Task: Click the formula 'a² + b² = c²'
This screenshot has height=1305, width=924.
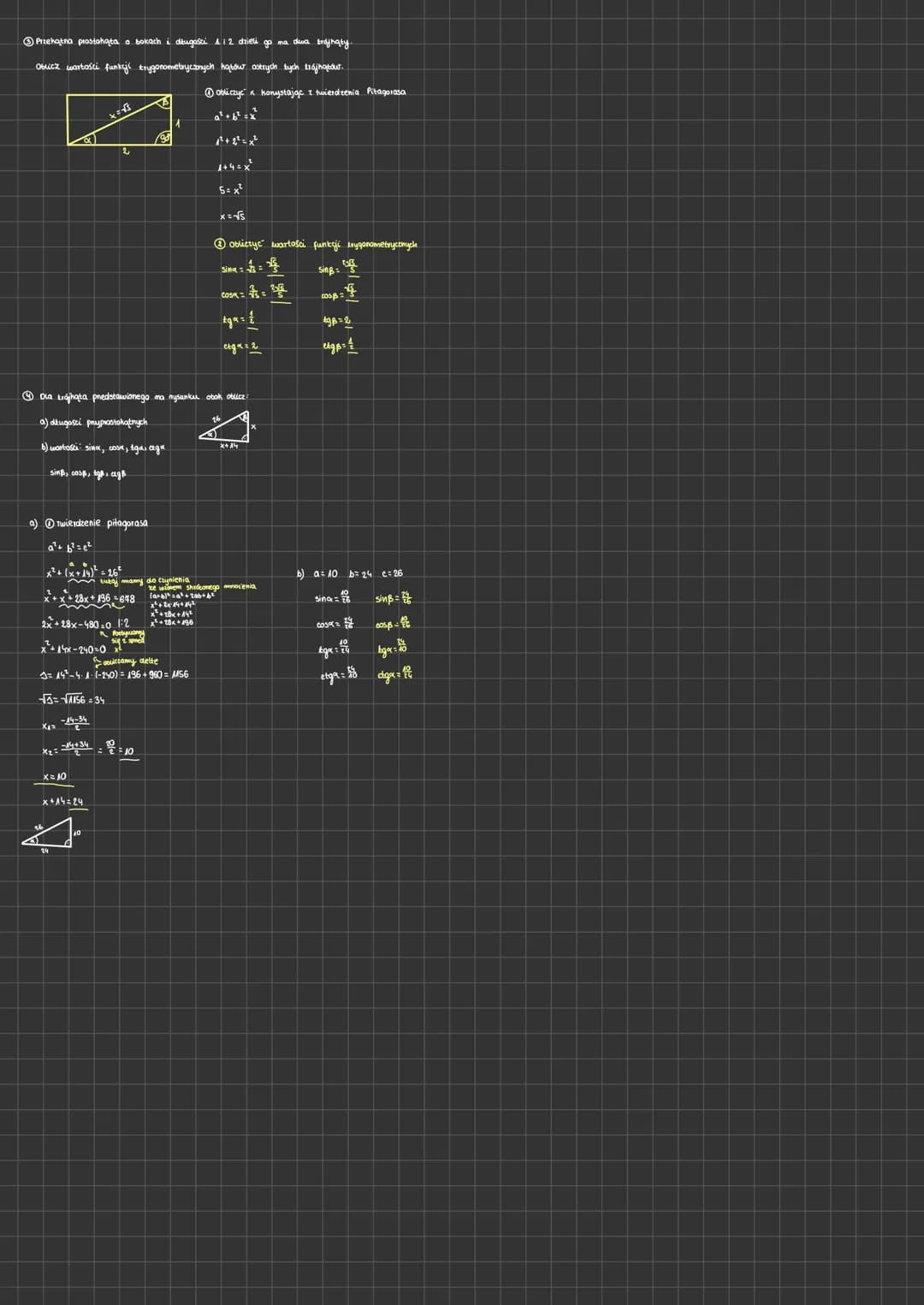Action: click(70, 546)
